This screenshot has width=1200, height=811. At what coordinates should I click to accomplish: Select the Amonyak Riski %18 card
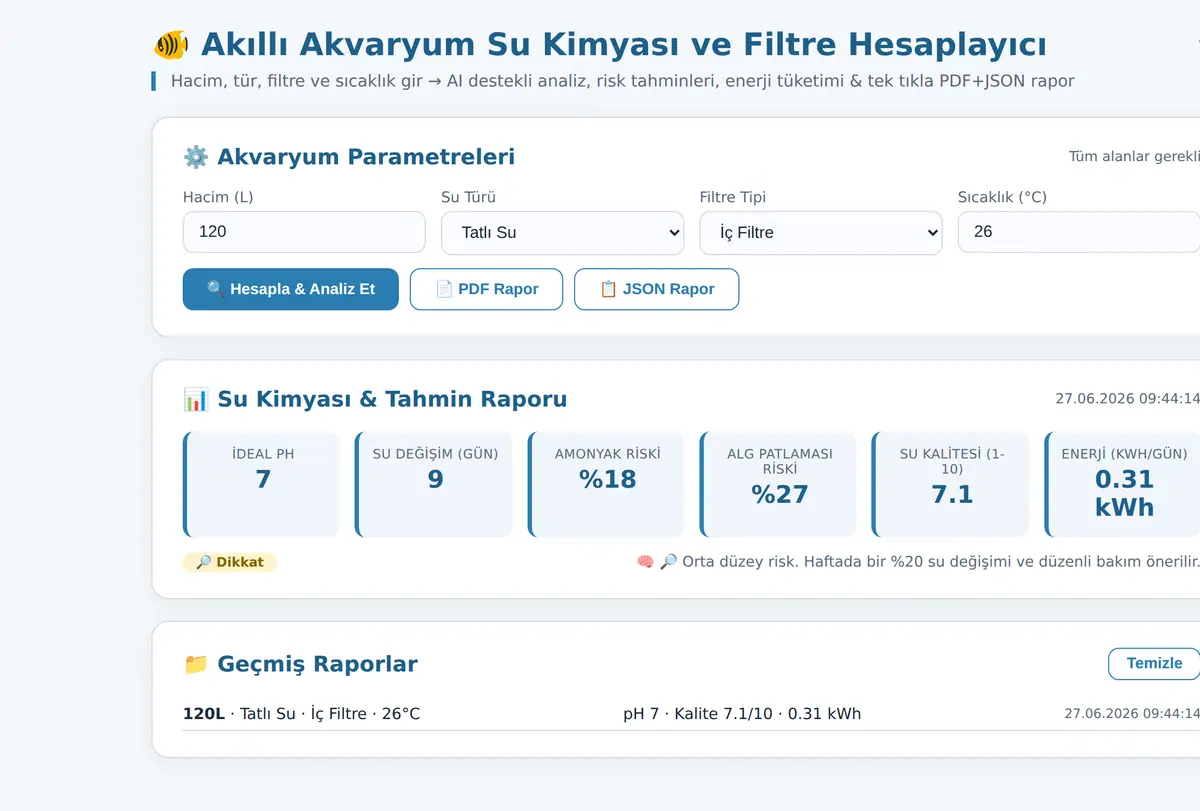pos(606,484)
